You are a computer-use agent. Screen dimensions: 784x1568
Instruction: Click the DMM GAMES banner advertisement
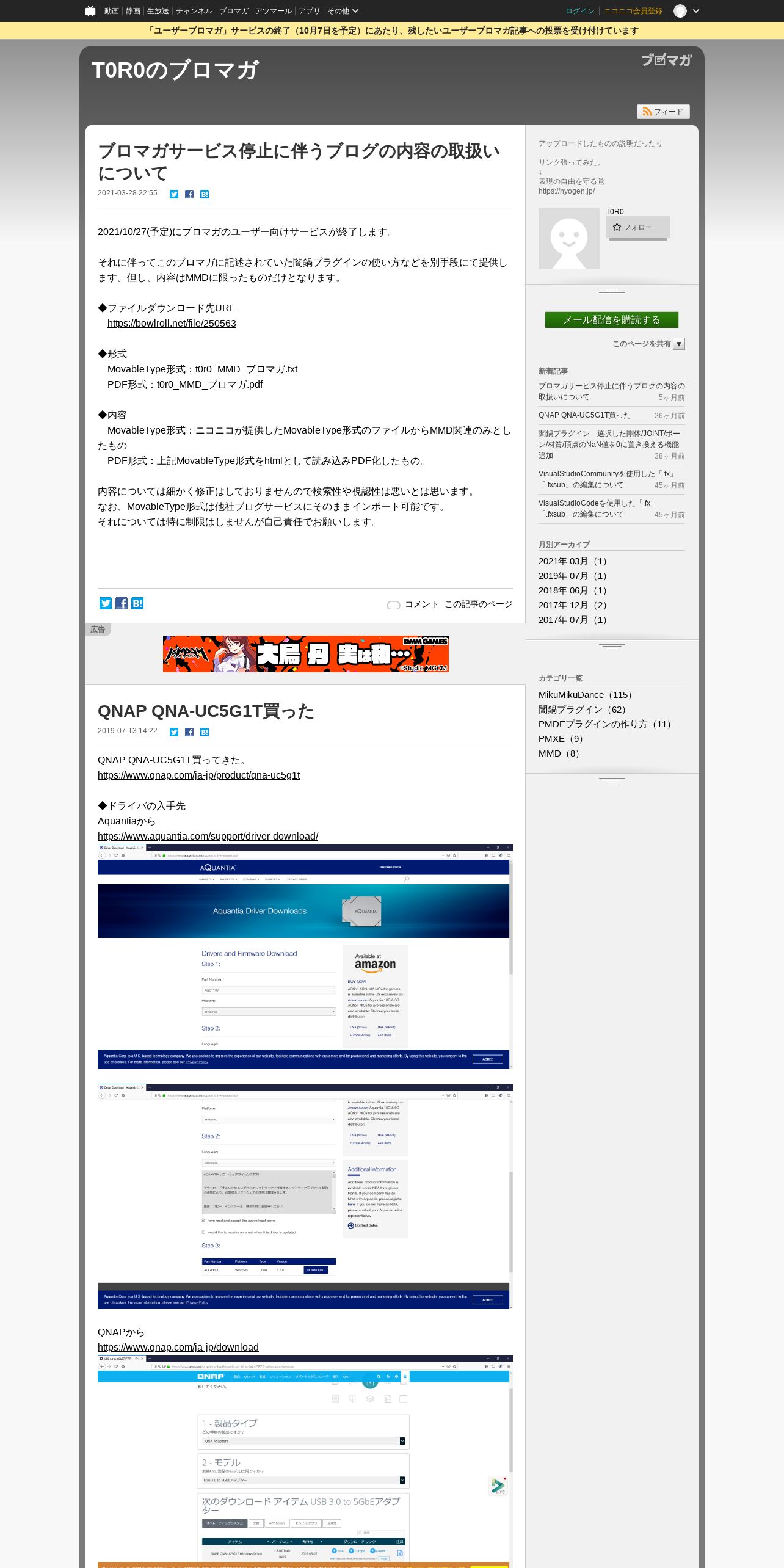(x=306, y=654)
